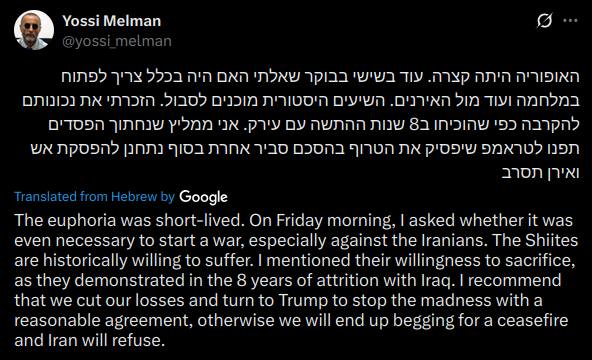Open the three-dot more options menu
This screenshot has height=360, width=592.
point(570,20)
